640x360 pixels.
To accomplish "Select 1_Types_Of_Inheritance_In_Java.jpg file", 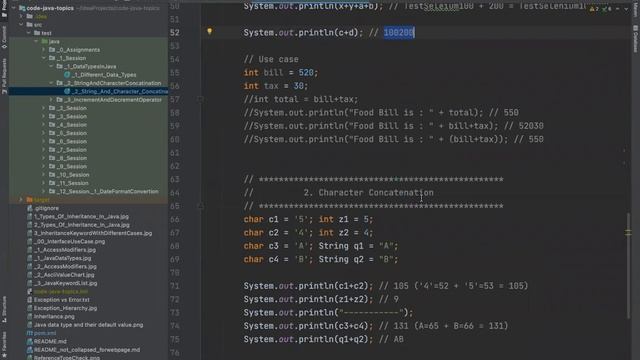I will coord(78,216).
